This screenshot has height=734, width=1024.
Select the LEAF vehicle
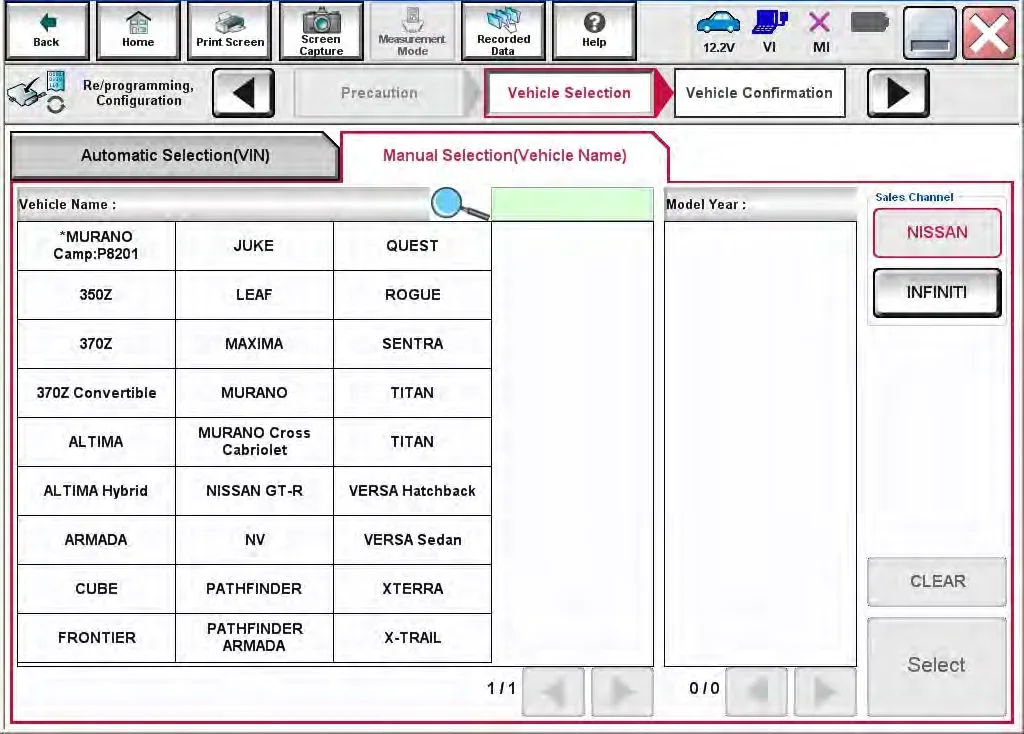(254, 295)
